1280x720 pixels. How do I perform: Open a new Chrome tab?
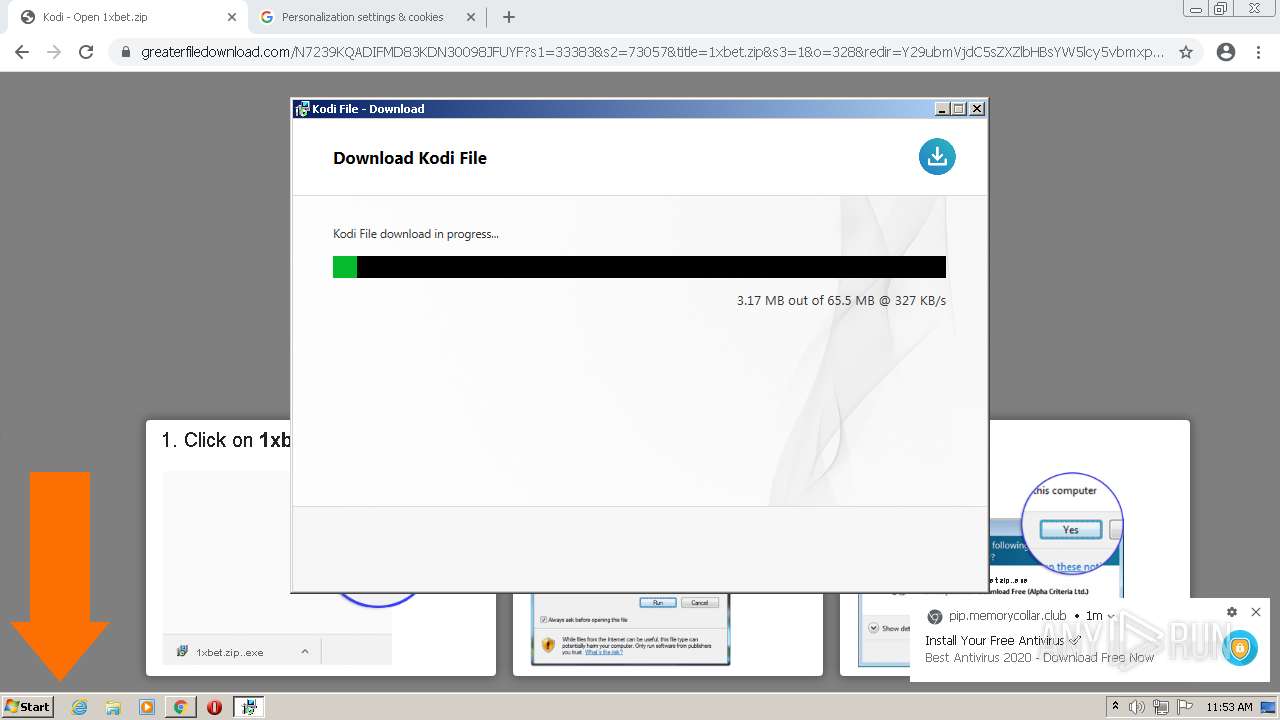[509, 17]
